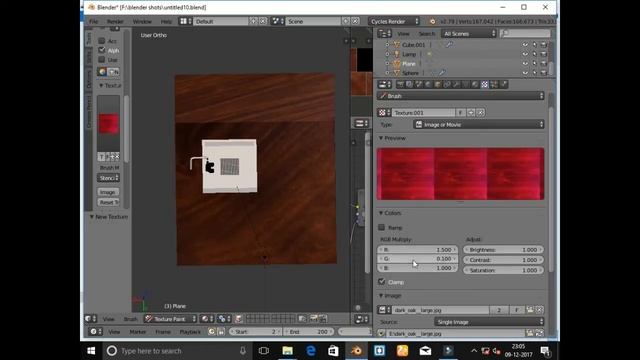640x360 pixels.
Task: Click the timeline End frame field
Action: tap(308, 332)
